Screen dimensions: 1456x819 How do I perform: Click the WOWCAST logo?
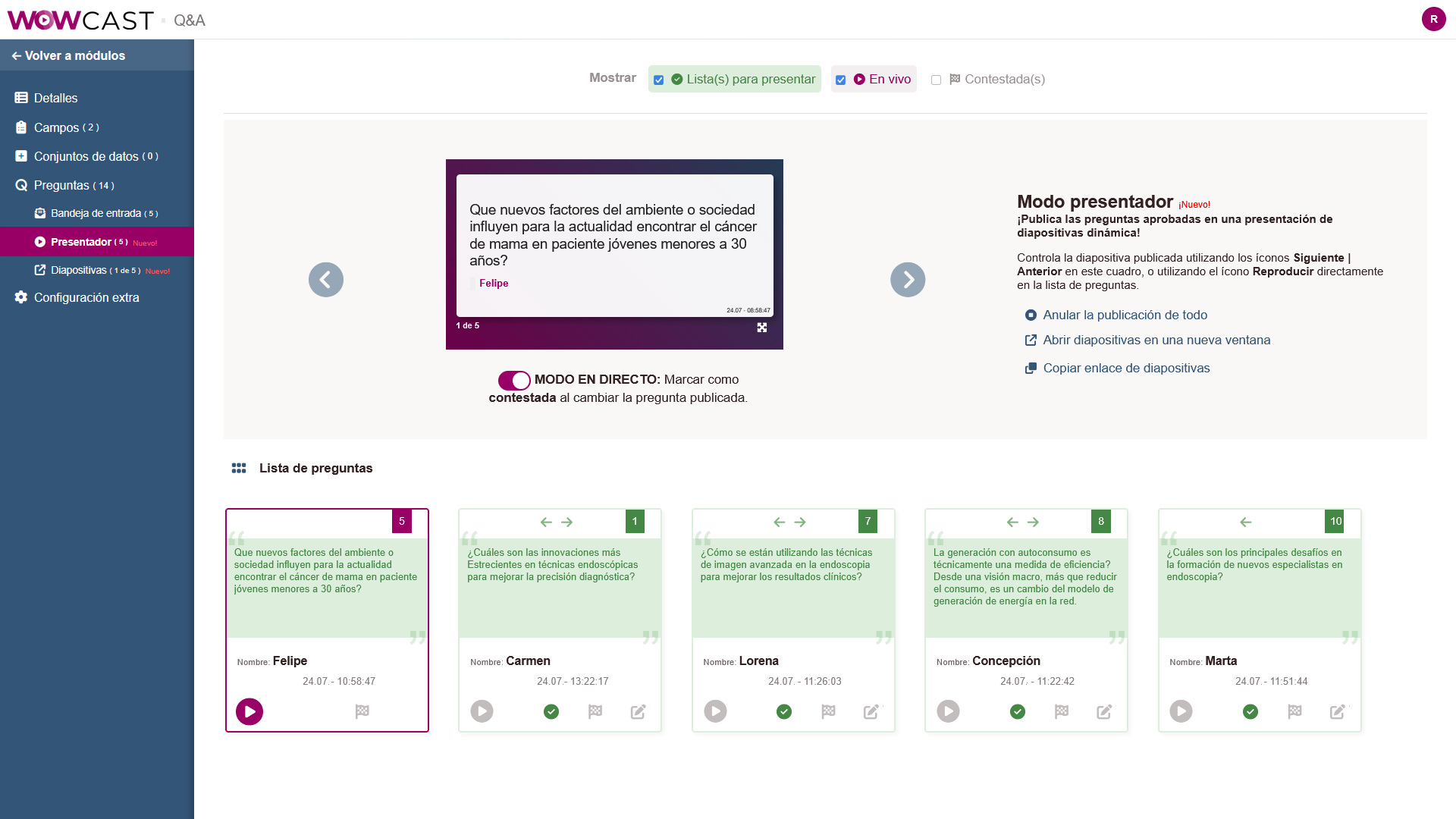pyautogui.click(x=80, y=20)
